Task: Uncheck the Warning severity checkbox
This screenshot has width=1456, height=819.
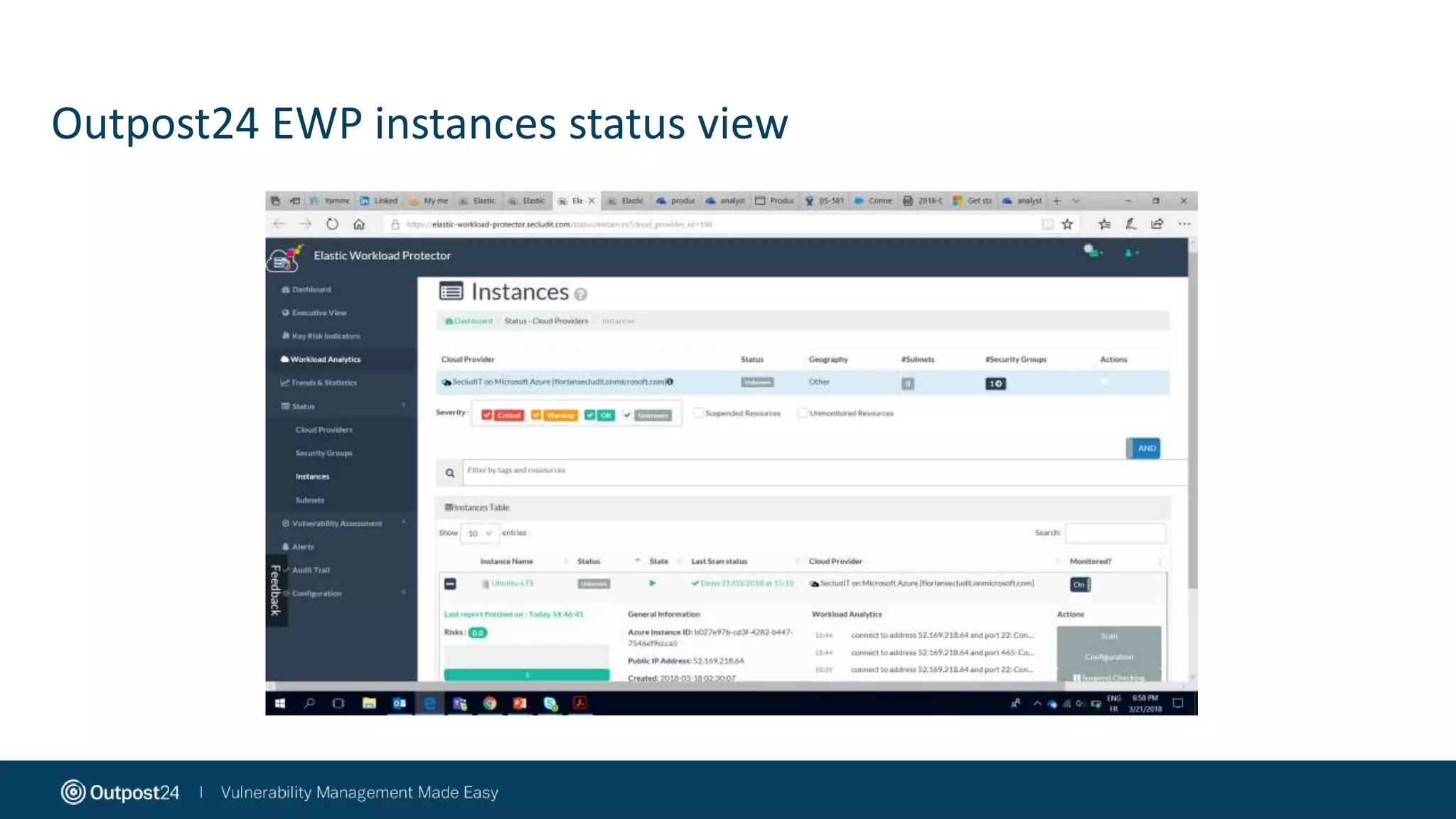Action: tap(536, 415)
